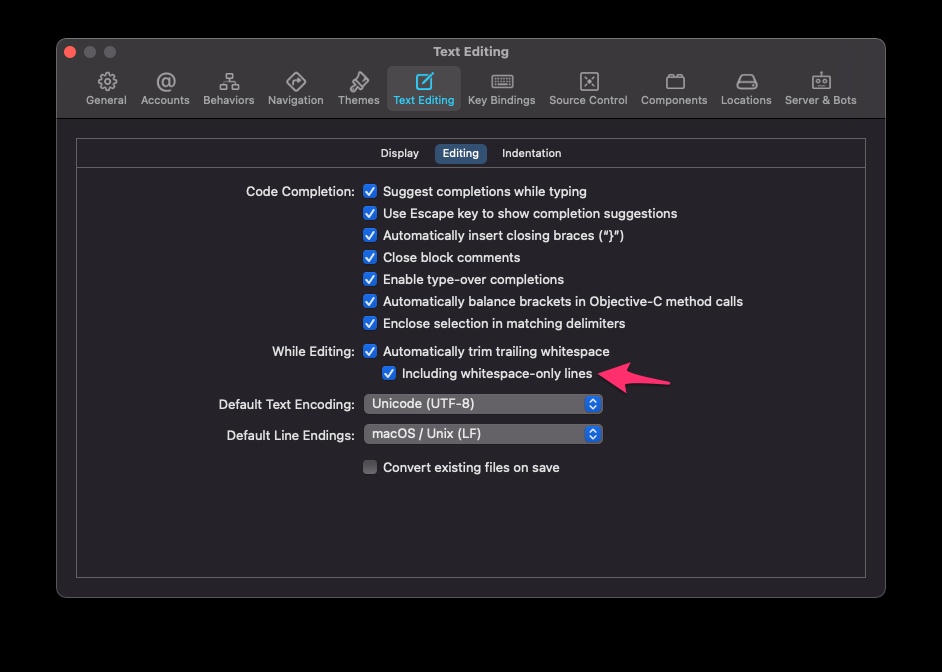This screenshot has width=942, height=672.
Task: Switch to the Indentation tab
Action: (532, 153)
